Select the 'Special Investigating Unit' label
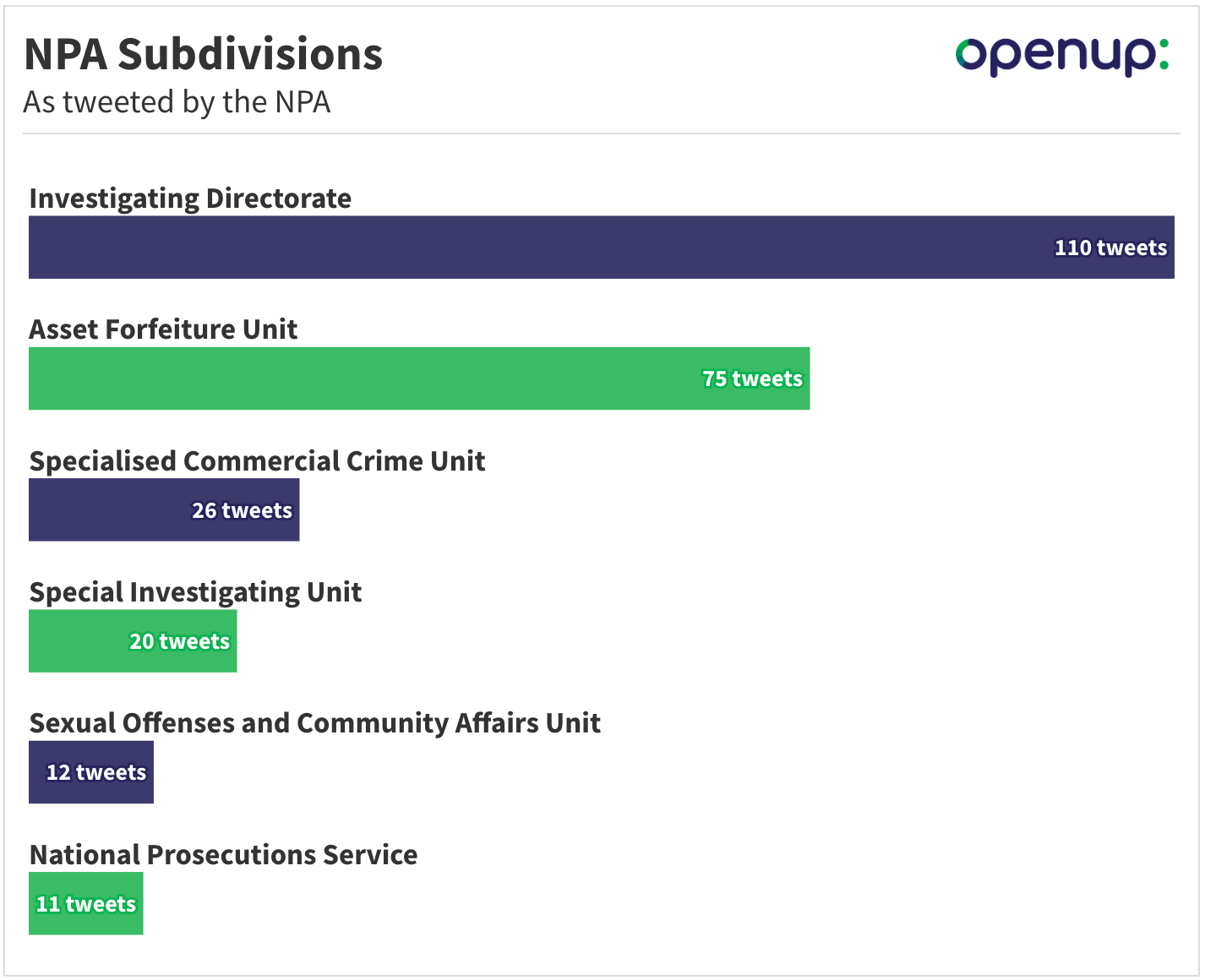Image resolution: width=1205 pixels, height=980 pixels. (195, 592)
